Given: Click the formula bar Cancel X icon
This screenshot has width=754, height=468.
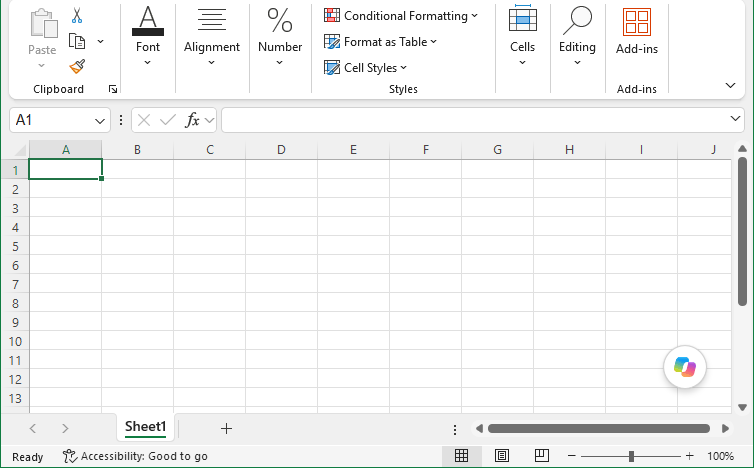Looking at the screenshot, I should (x=144, y=120).
